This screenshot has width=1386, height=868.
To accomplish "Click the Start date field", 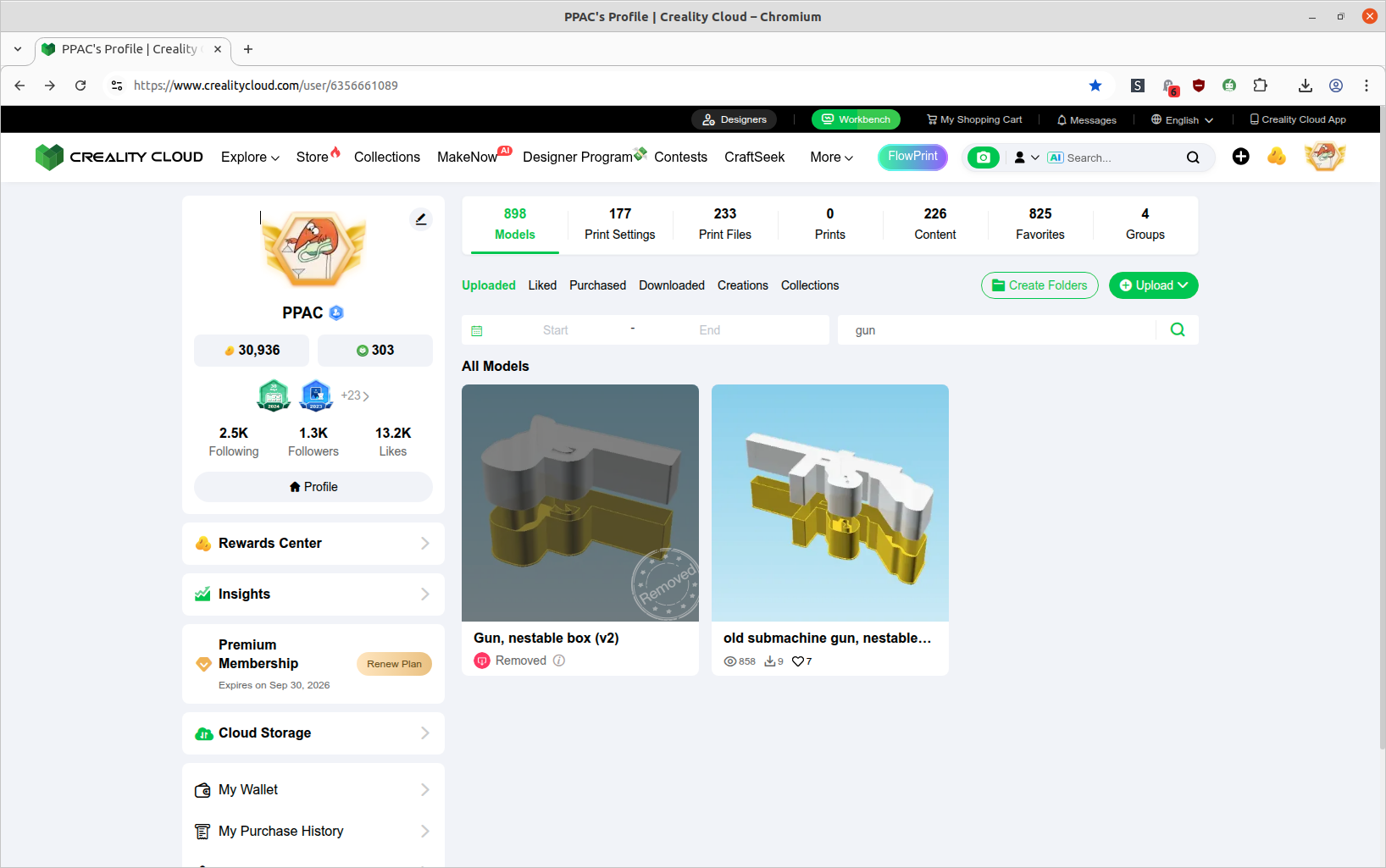I will (556, 330).
